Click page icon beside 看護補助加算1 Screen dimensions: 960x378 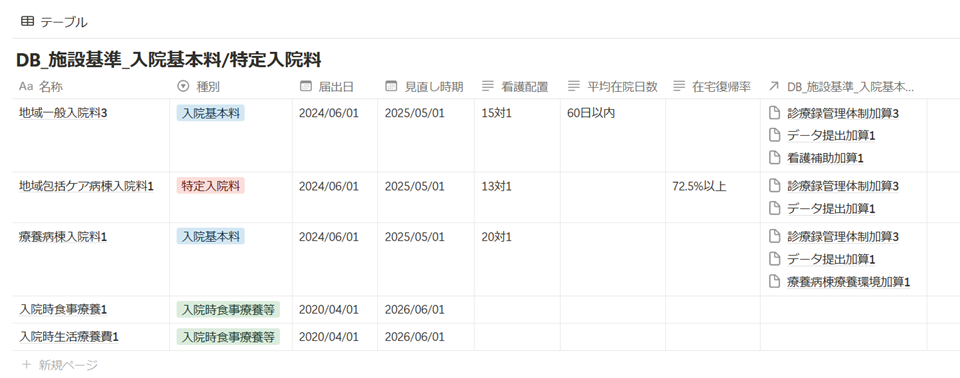(x=774, y=157)
